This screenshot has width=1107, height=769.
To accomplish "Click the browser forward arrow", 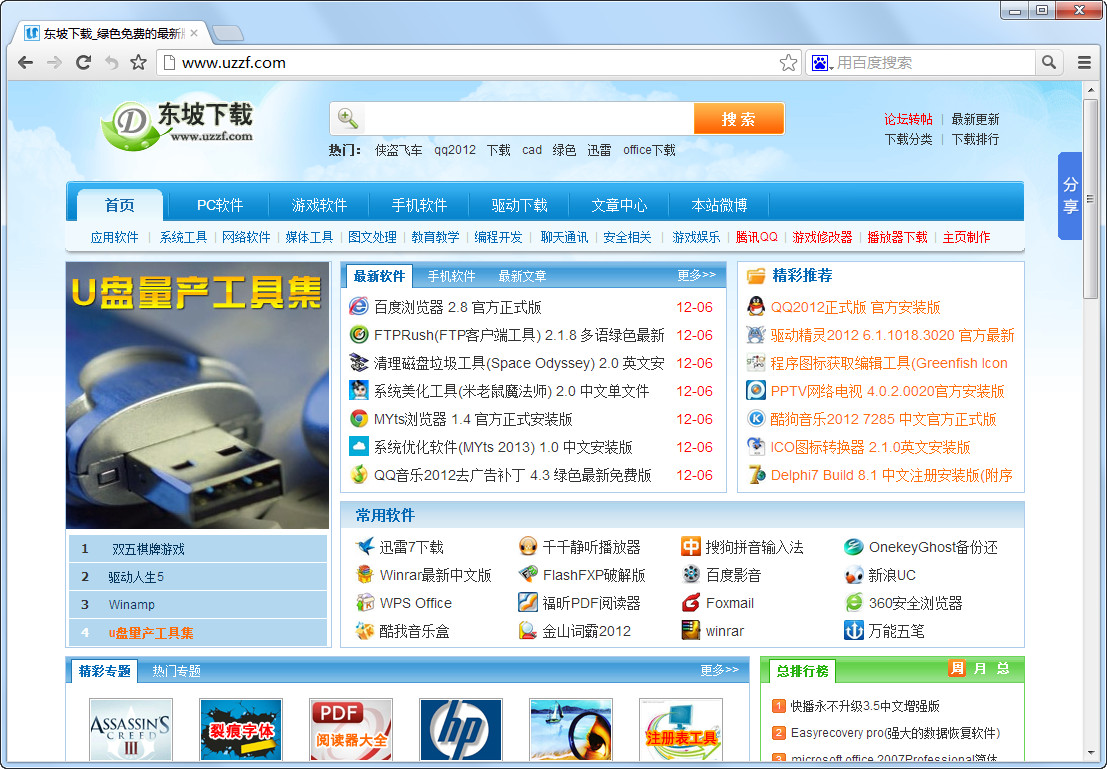I will click(54, 63).
